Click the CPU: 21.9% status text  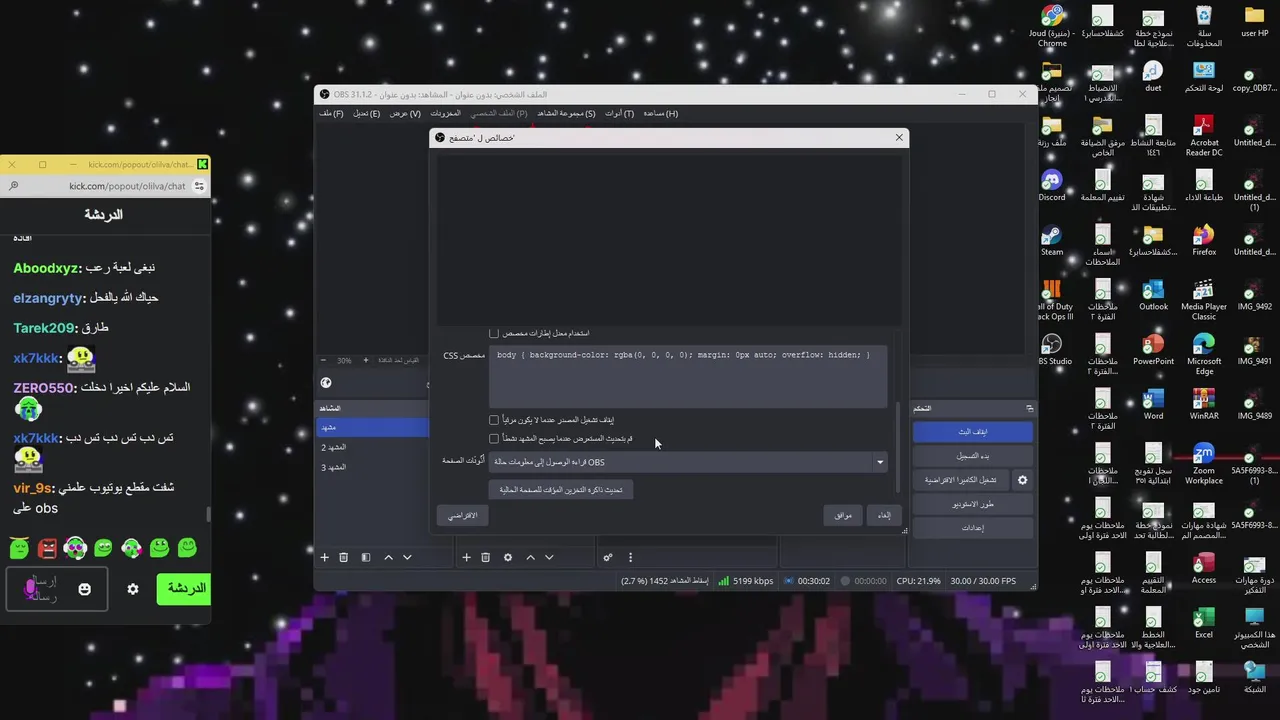(x=919, y=581)
